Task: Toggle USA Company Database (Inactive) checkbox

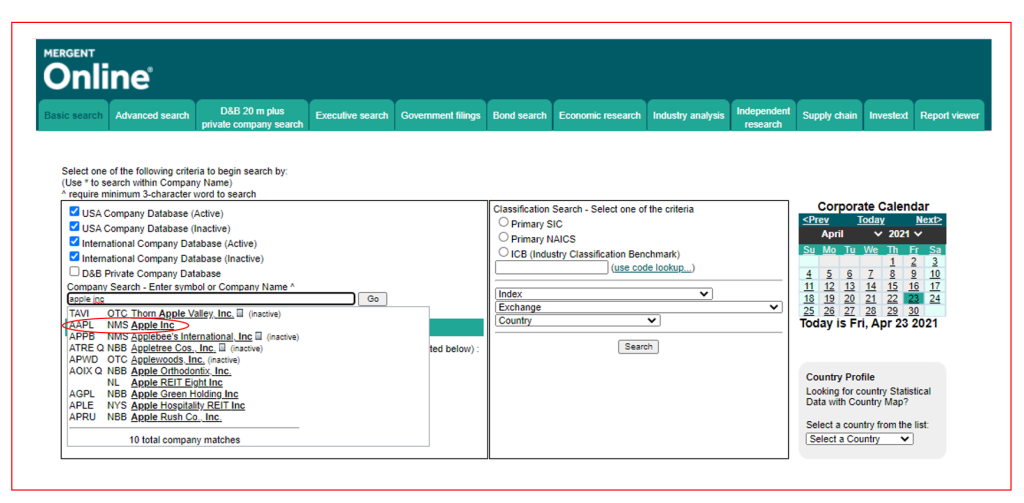Action: 74,227
